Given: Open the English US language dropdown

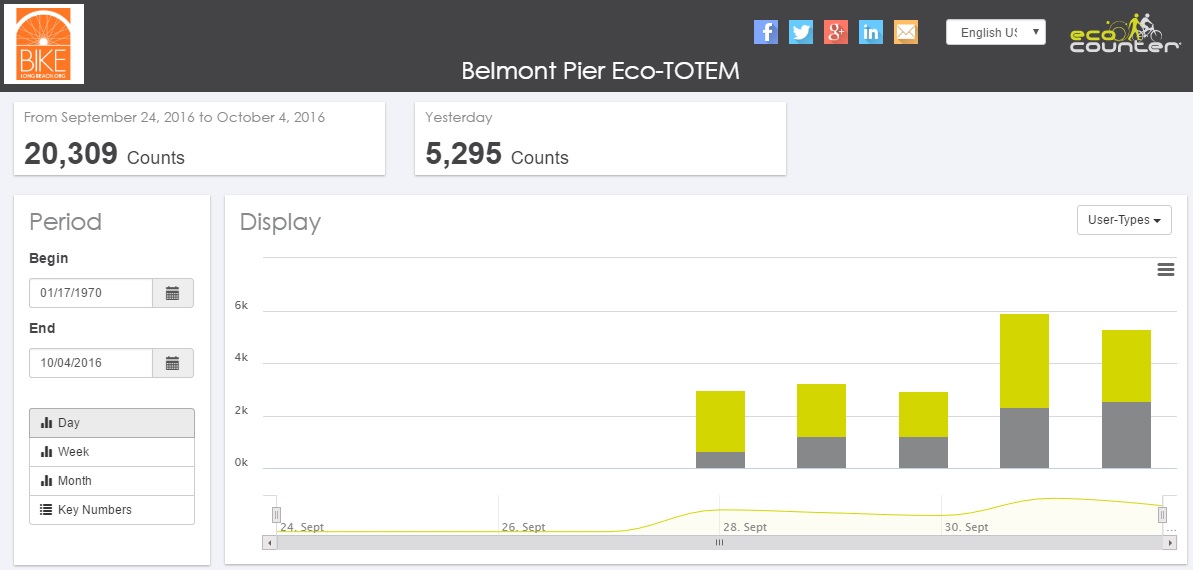Looking at the screenshot, I should click(x=995, y=33).
